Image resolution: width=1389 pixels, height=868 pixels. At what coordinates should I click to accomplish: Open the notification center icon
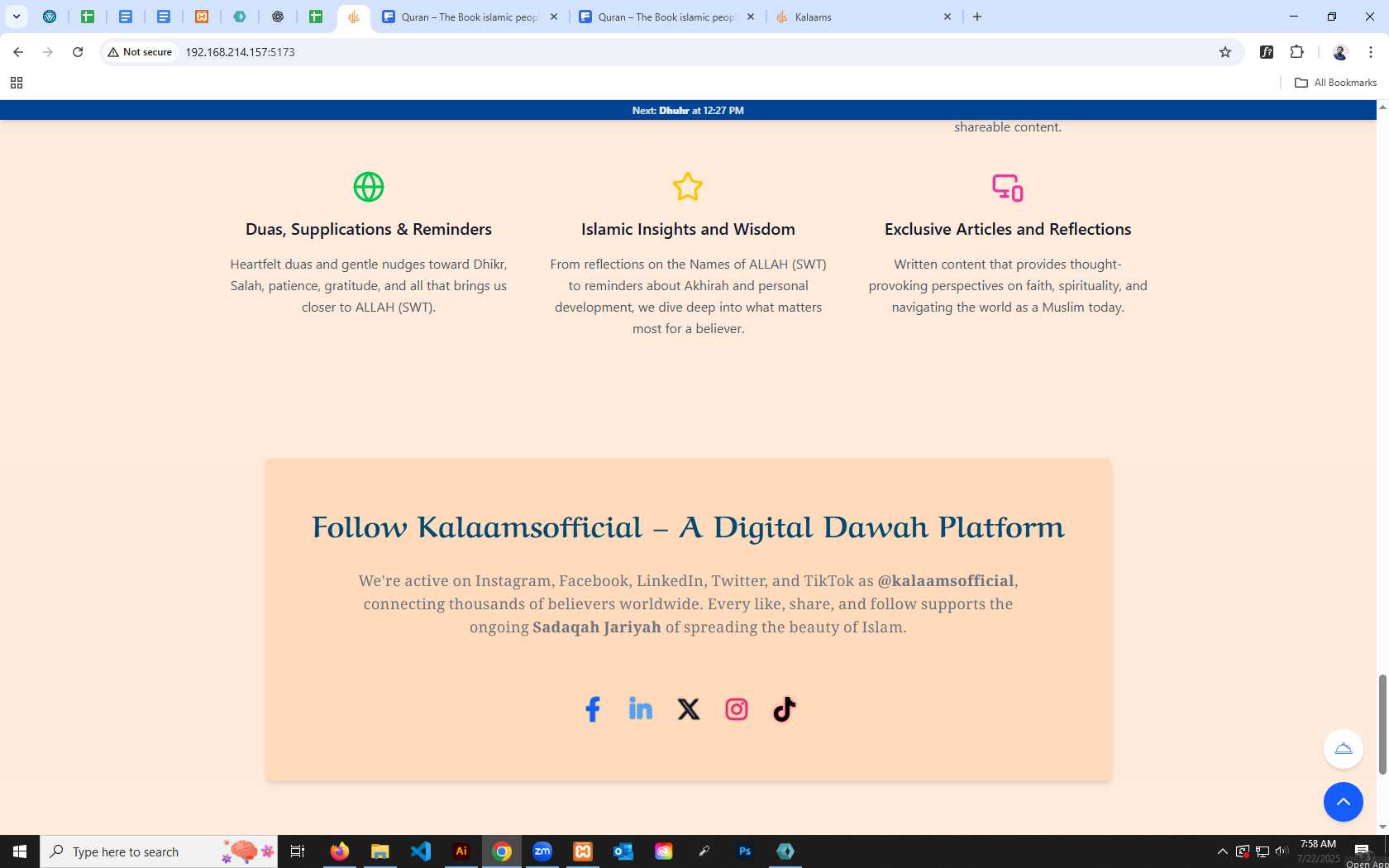(1363, 851)
